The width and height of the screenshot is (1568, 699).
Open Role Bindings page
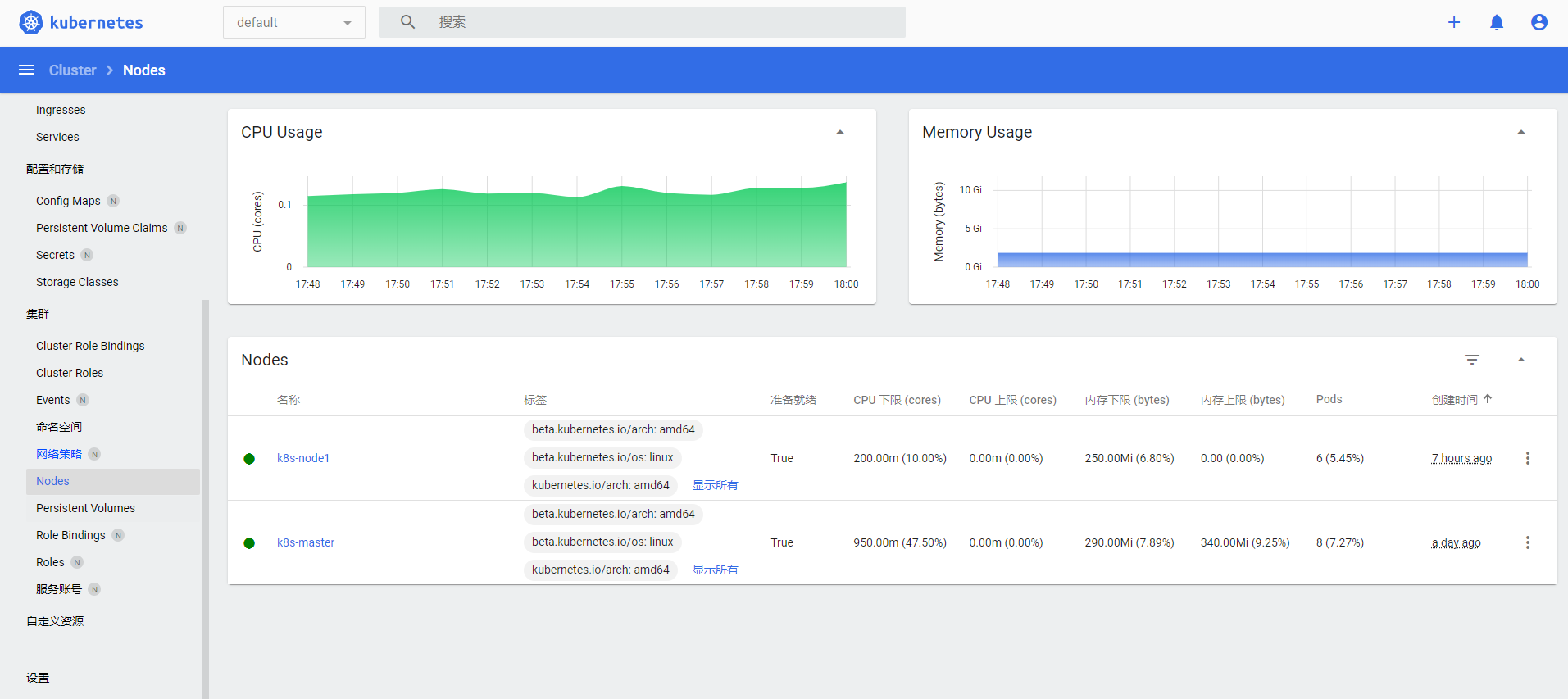click(70, 535)
